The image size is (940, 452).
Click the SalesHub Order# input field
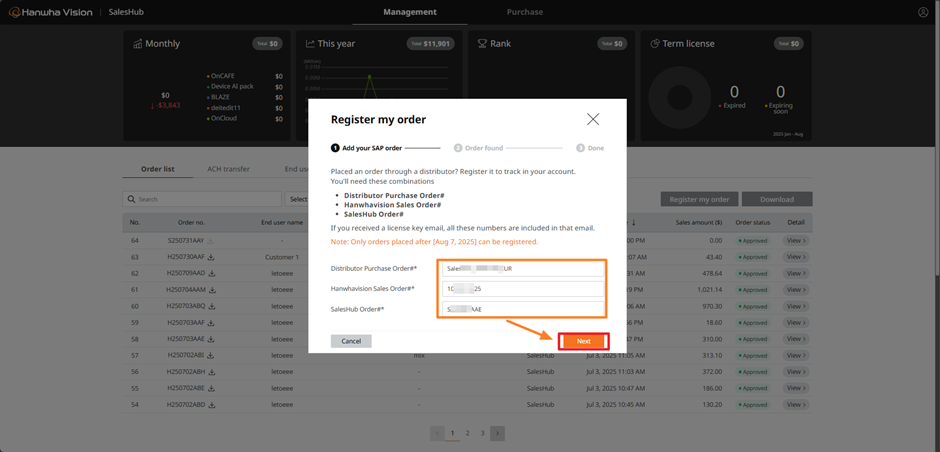click(x=523, y=309)
